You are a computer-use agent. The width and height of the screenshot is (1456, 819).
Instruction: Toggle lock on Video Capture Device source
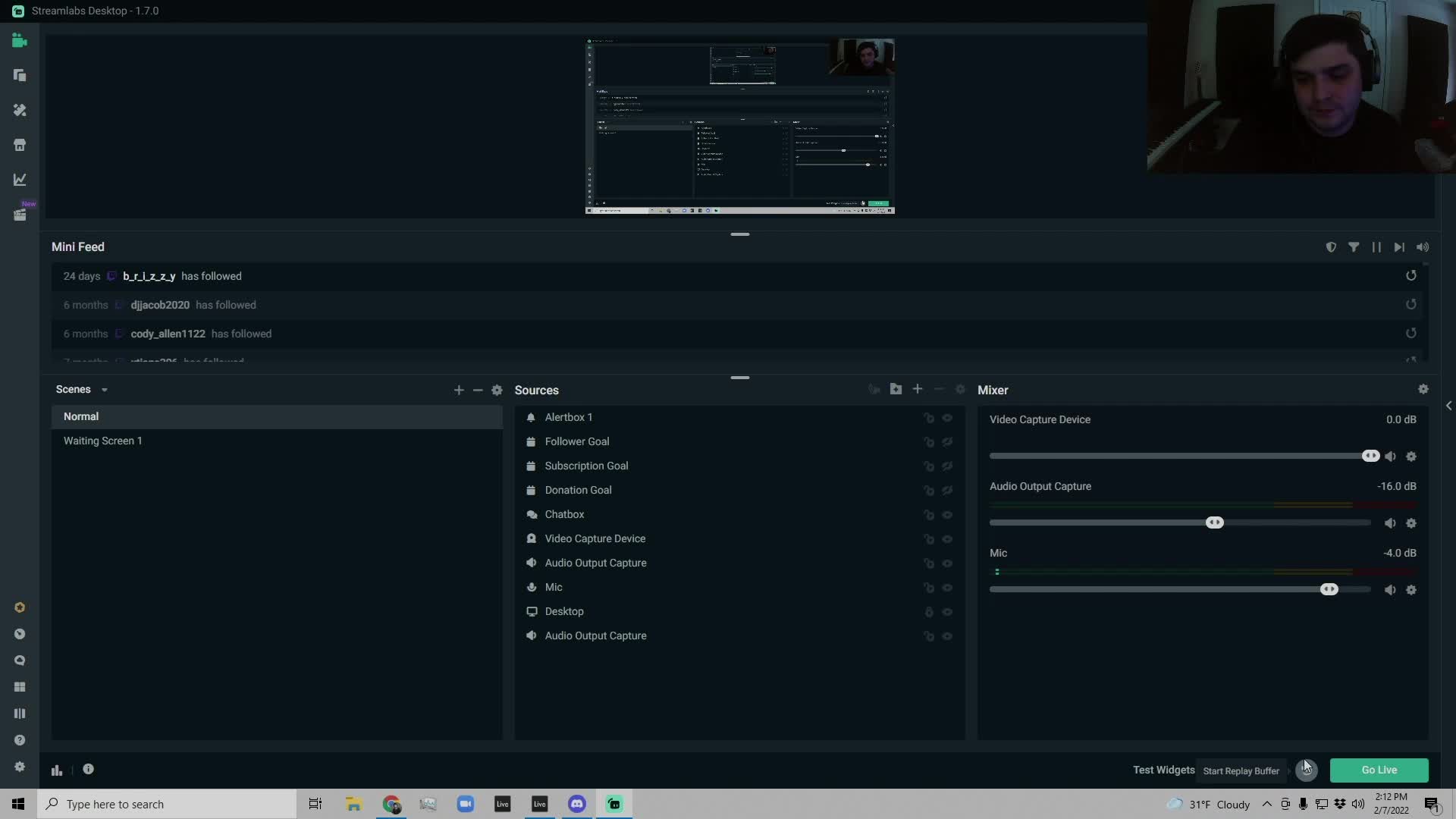tap(929, 539)
